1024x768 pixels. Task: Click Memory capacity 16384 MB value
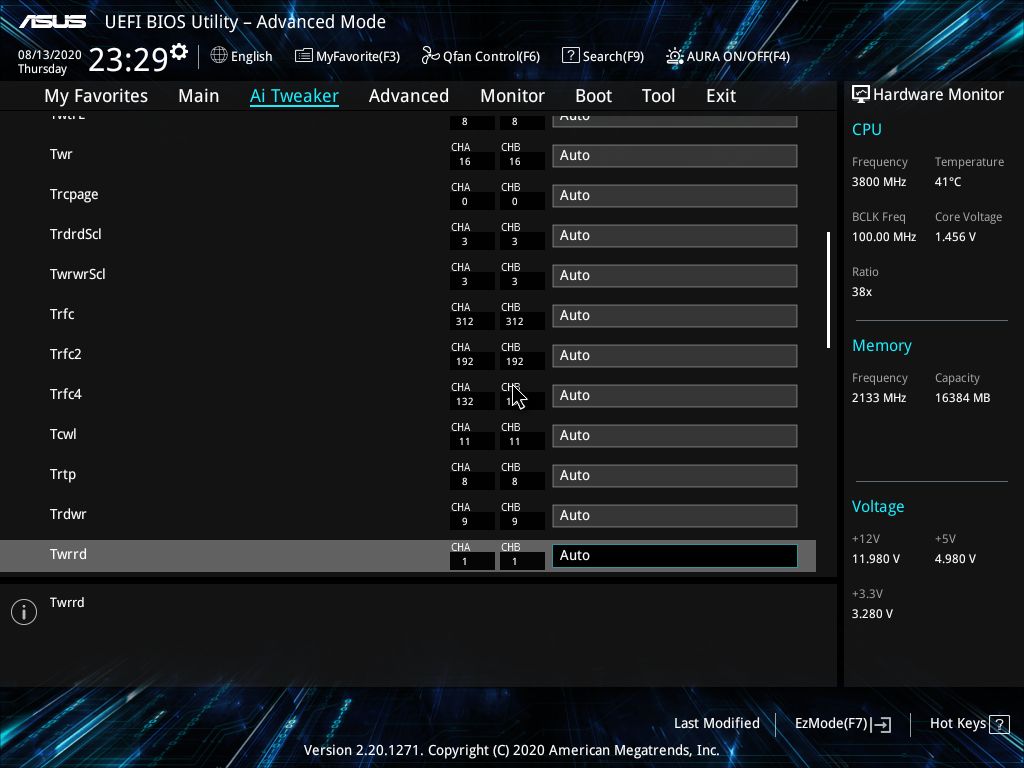[962, 397]
